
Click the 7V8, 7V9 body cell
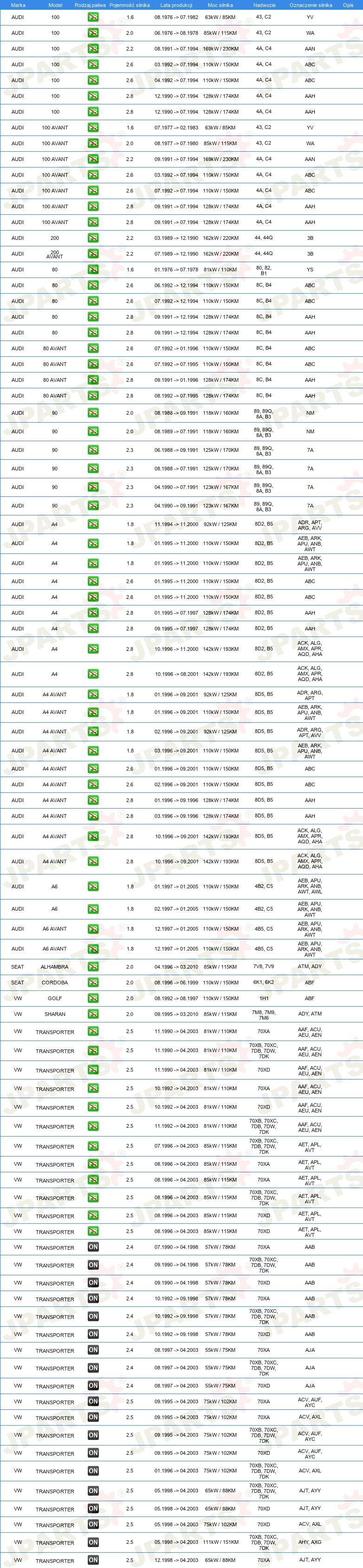(264, 967)
